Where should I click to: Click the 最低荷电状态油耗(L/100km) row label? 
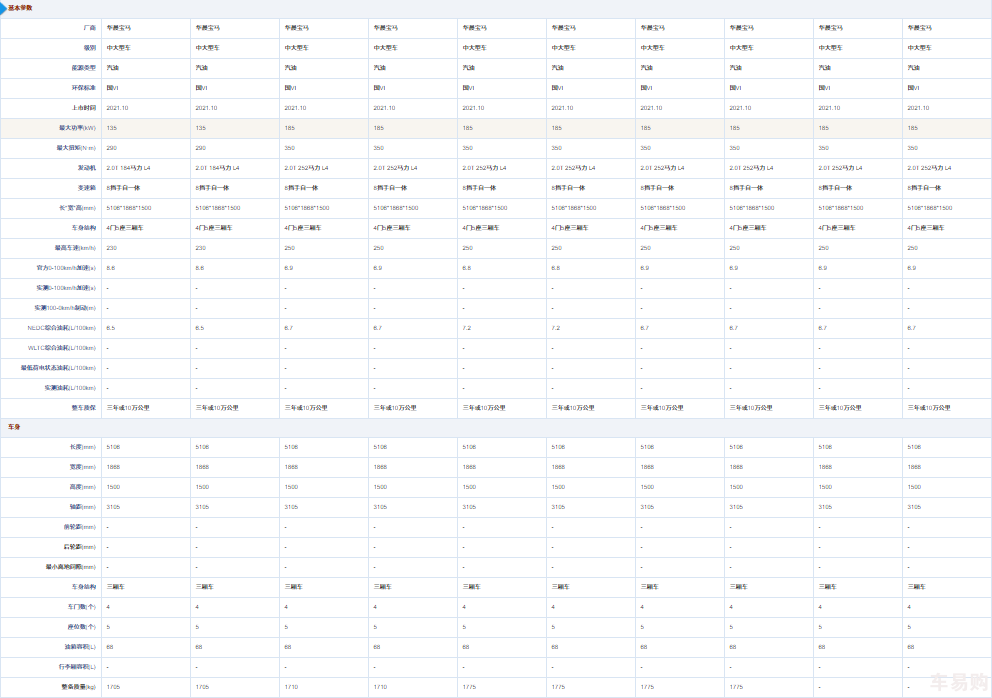click(58, 368)
